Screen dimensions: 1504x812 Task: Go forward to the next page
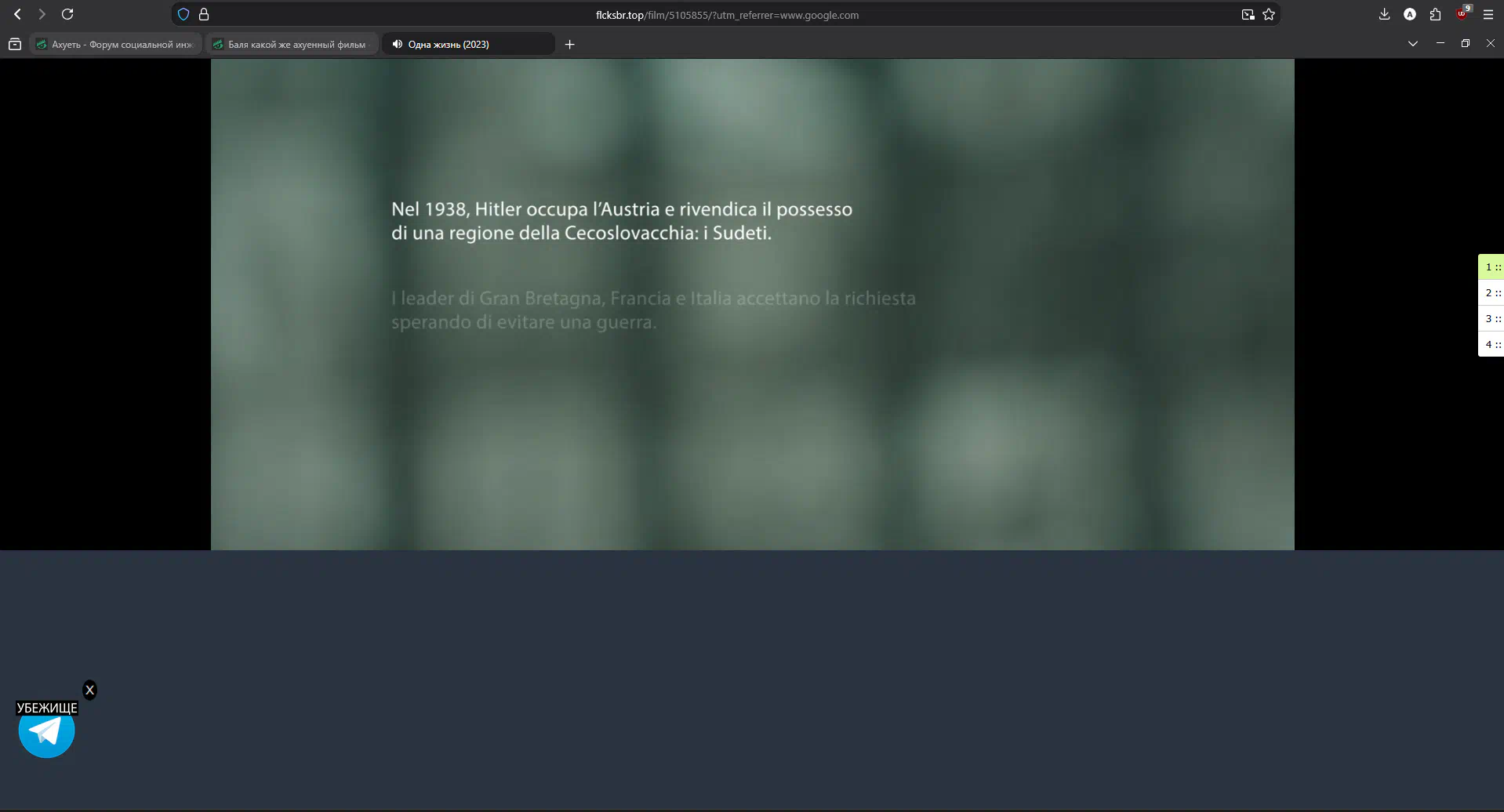pyautogui.click(x=42, y=14)
